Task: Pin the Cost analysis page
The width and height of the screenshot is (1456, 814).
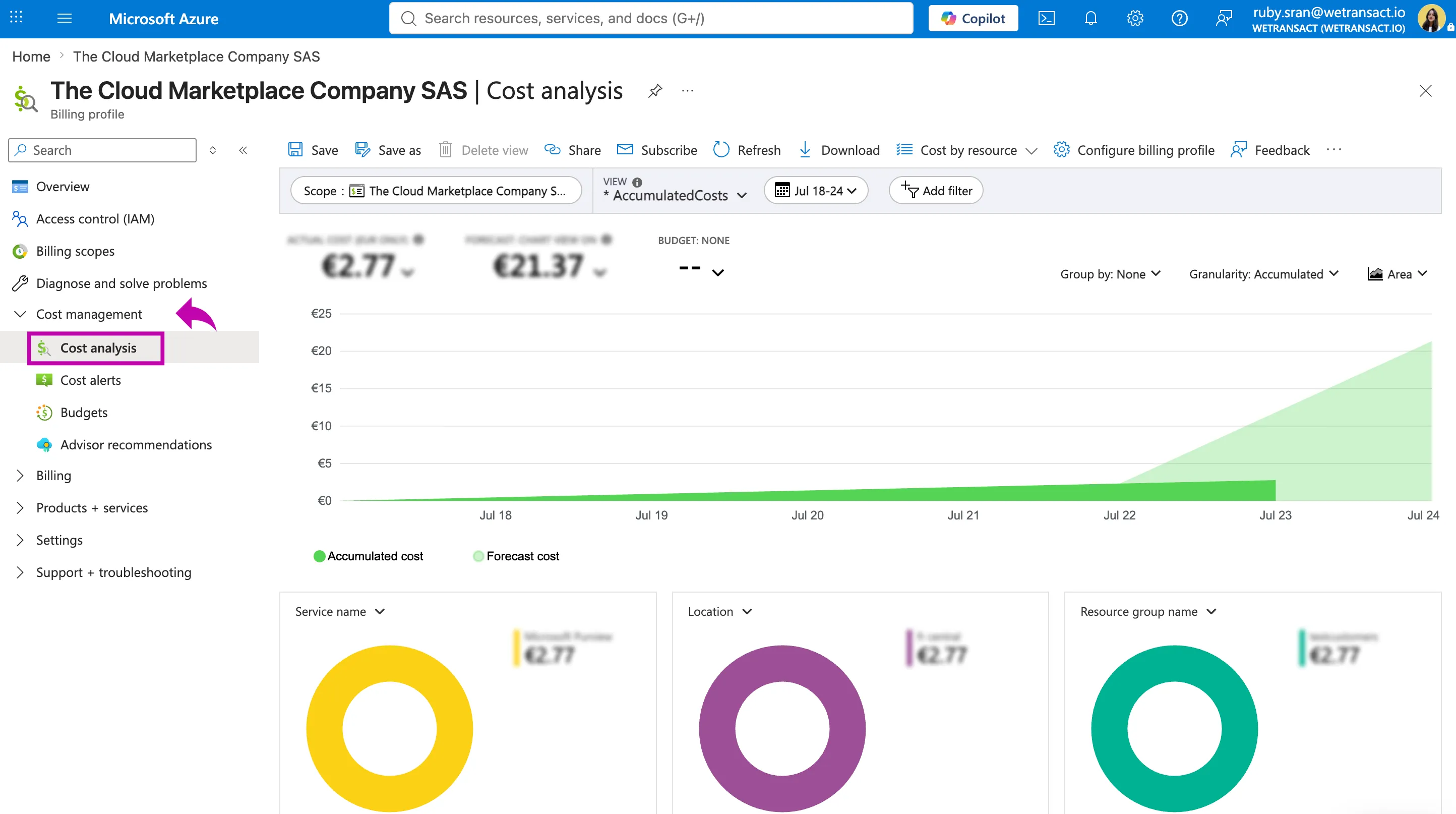Action: 655,90
